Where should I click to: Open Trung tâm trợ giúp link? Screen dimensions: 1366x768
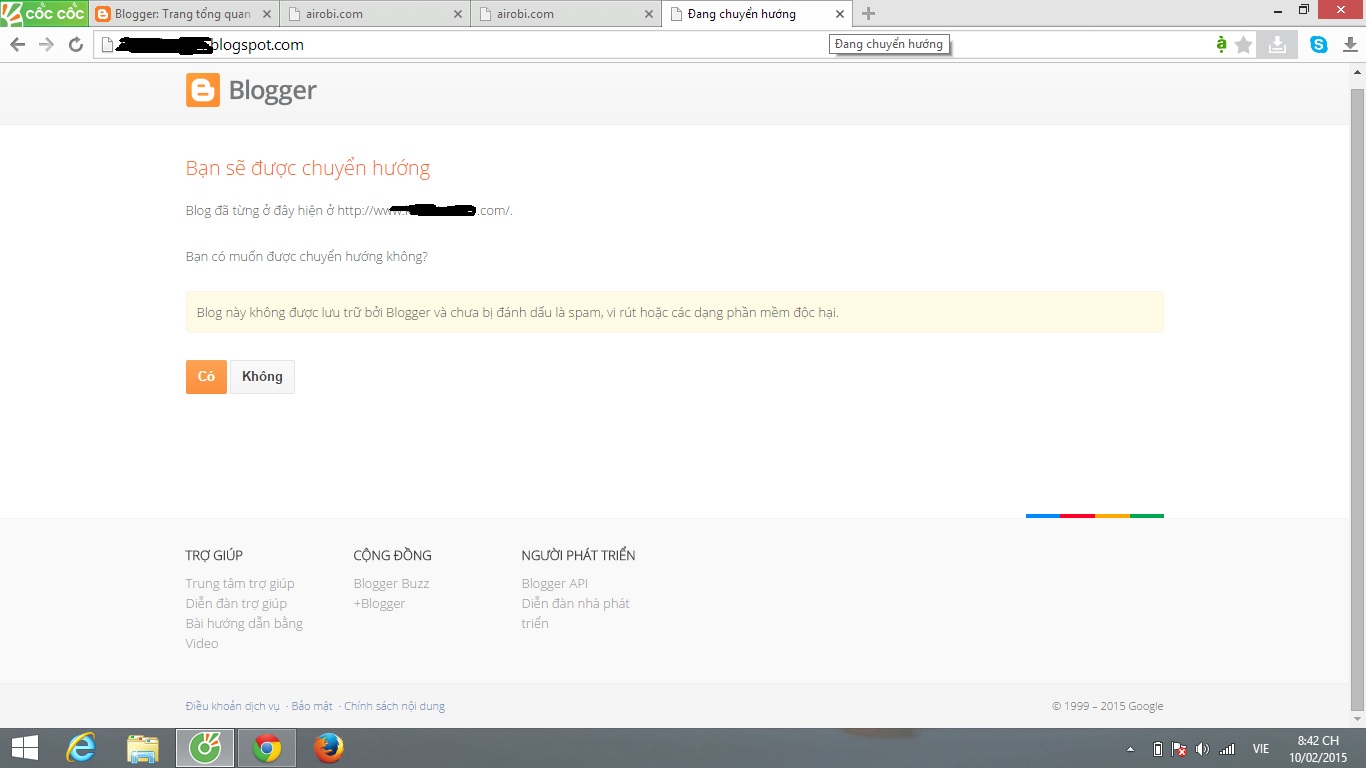[240, 583]
